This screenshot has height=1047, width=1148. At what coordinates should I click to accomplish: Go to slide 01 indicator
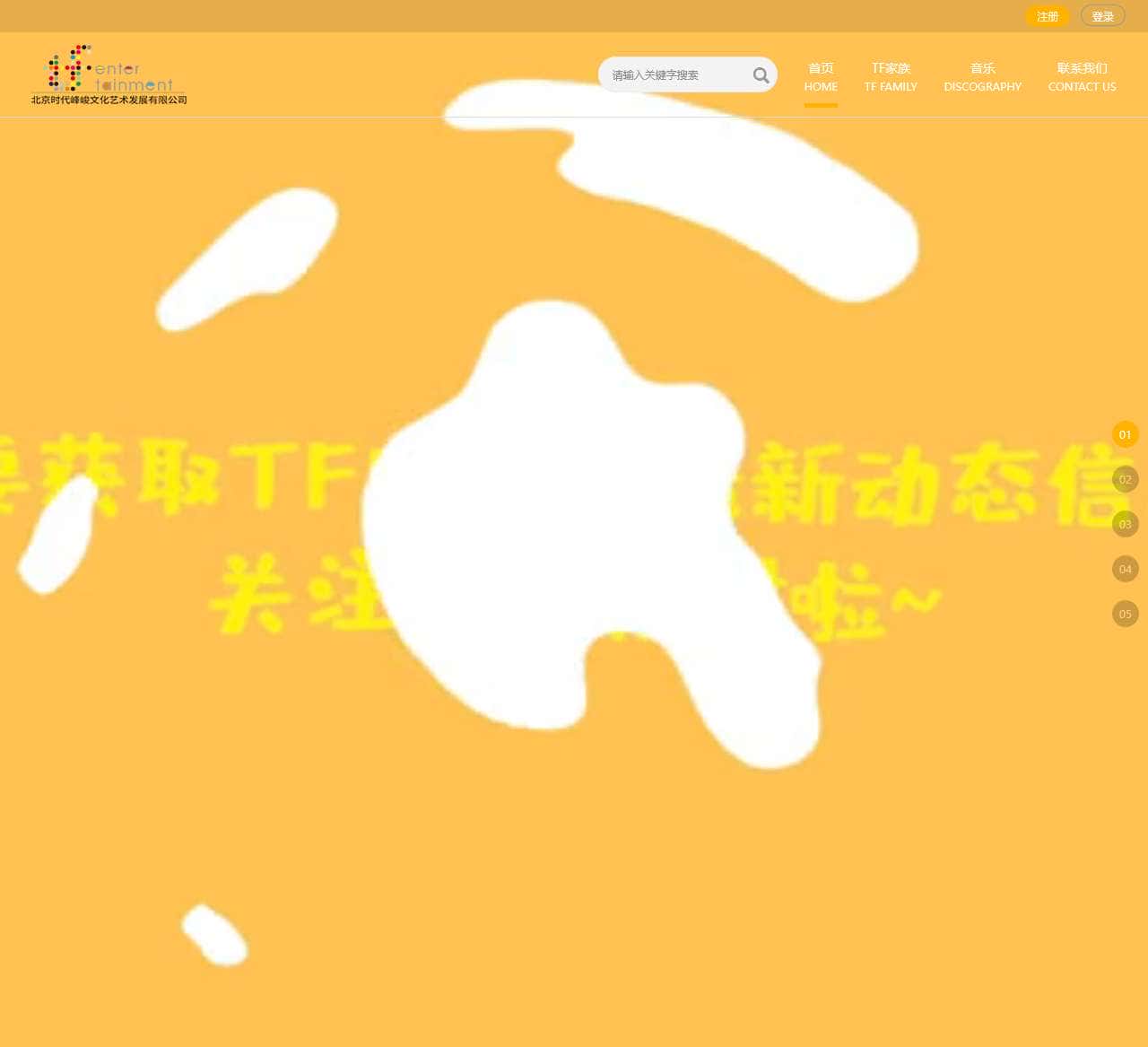pyautogui.click(x=1126, y=434)
